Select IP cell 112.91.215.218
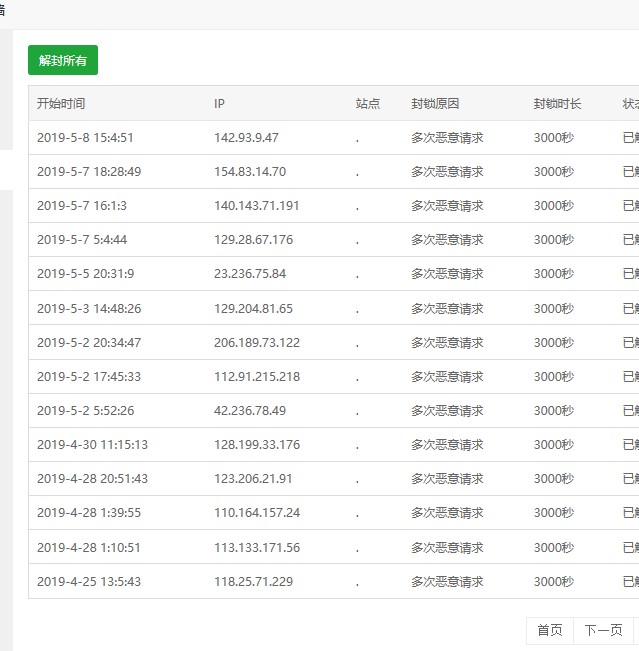This screenshot has width=639, height=651. point(257,377)
